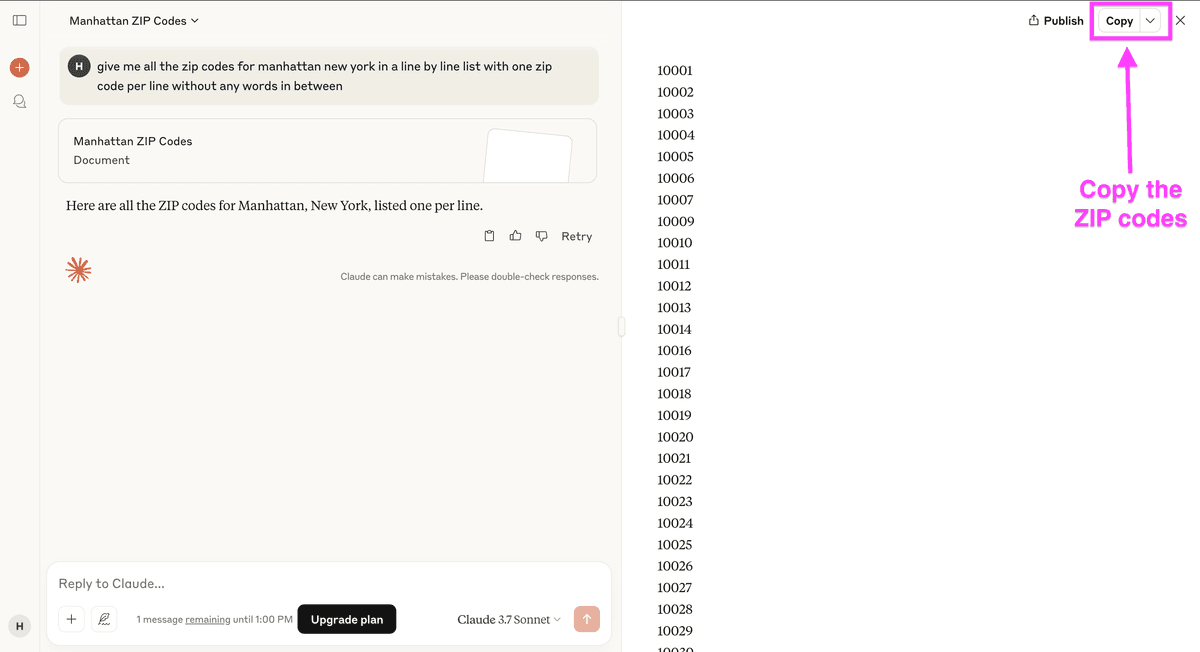
Task: Expand the Manhattan ZIP Codes title dropdown
Action: click(x=134, y=20)
